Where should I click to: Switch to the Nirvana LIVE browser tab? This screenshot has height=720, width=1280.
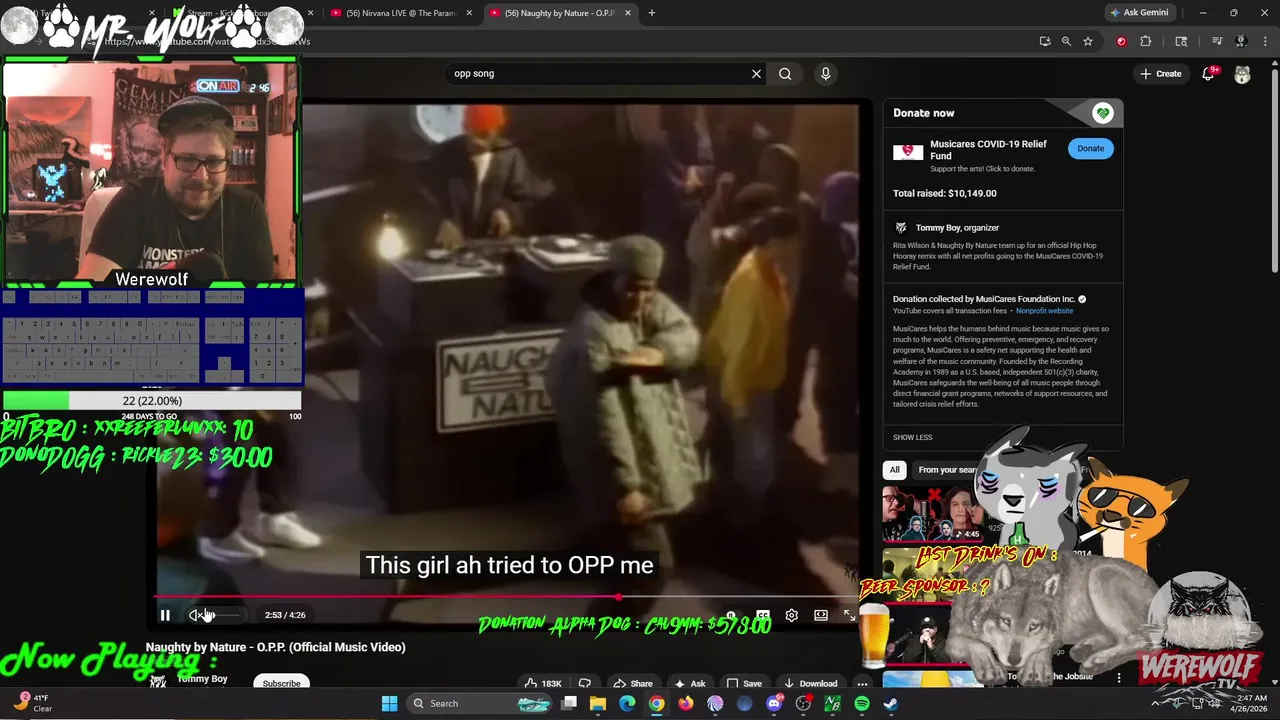tap(401, 13)
